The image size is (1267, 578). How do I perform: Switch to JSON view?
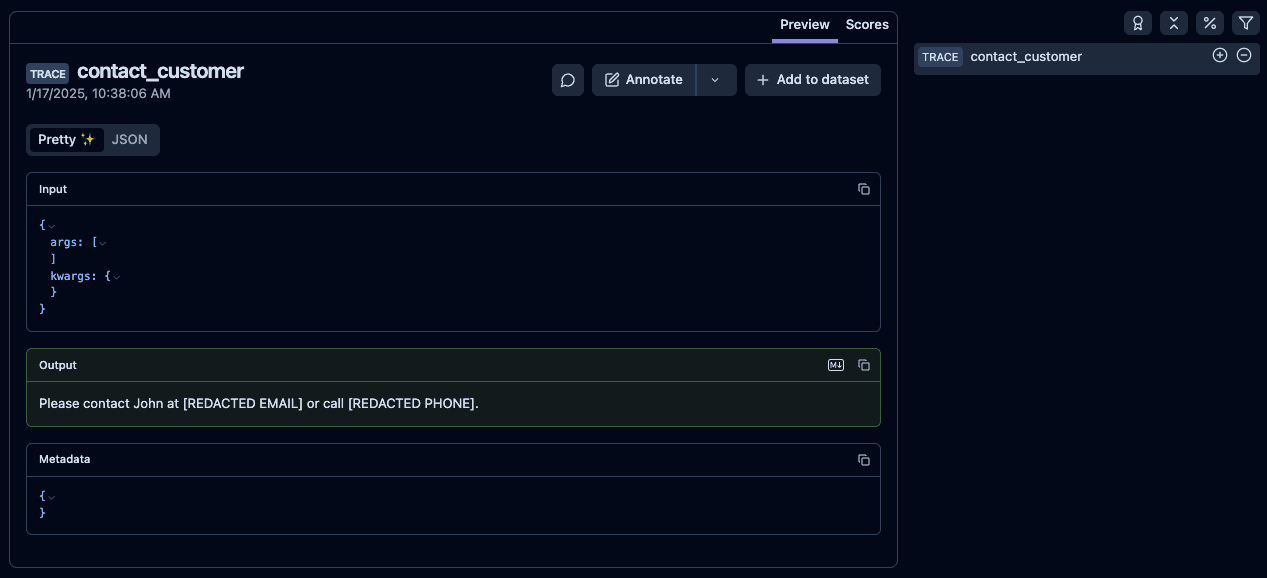click(x=129, y=140)
